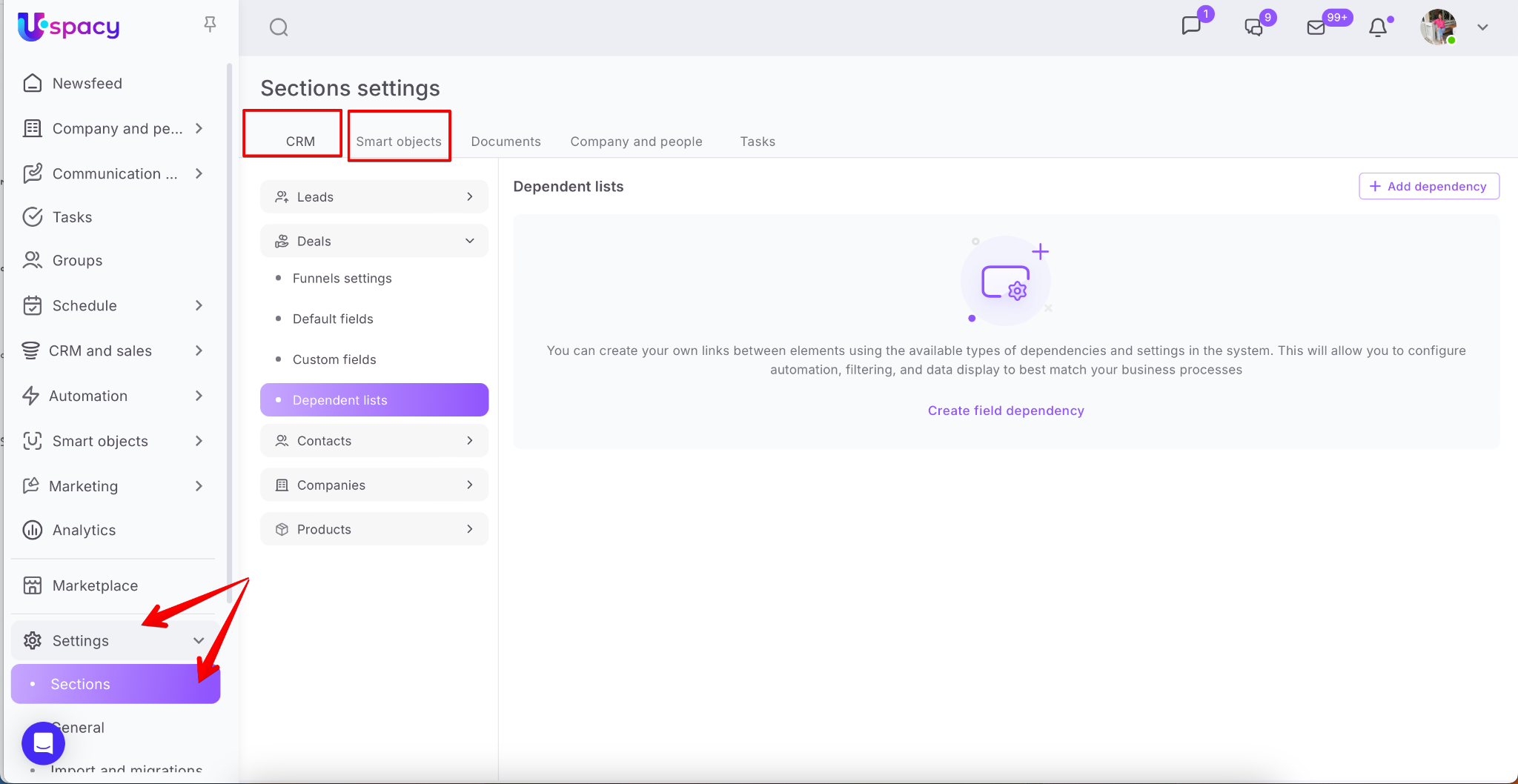Screen dimensions: 1518x784
Task: Open the group conversations icon with badge 9
Action: point(1253,27)
